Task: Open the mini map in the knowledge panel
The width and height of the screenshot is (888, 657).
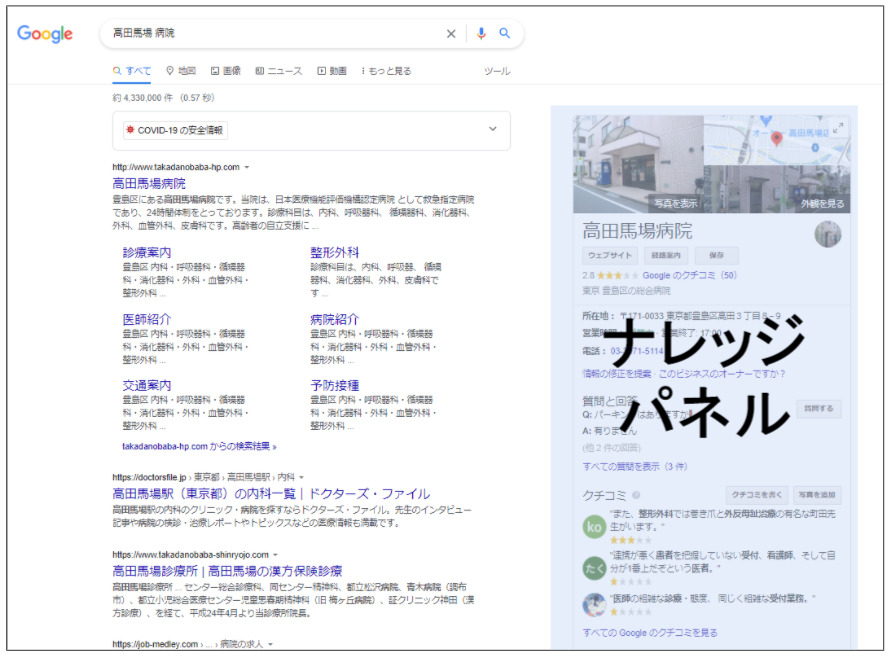Action: [x=777, y=140]
